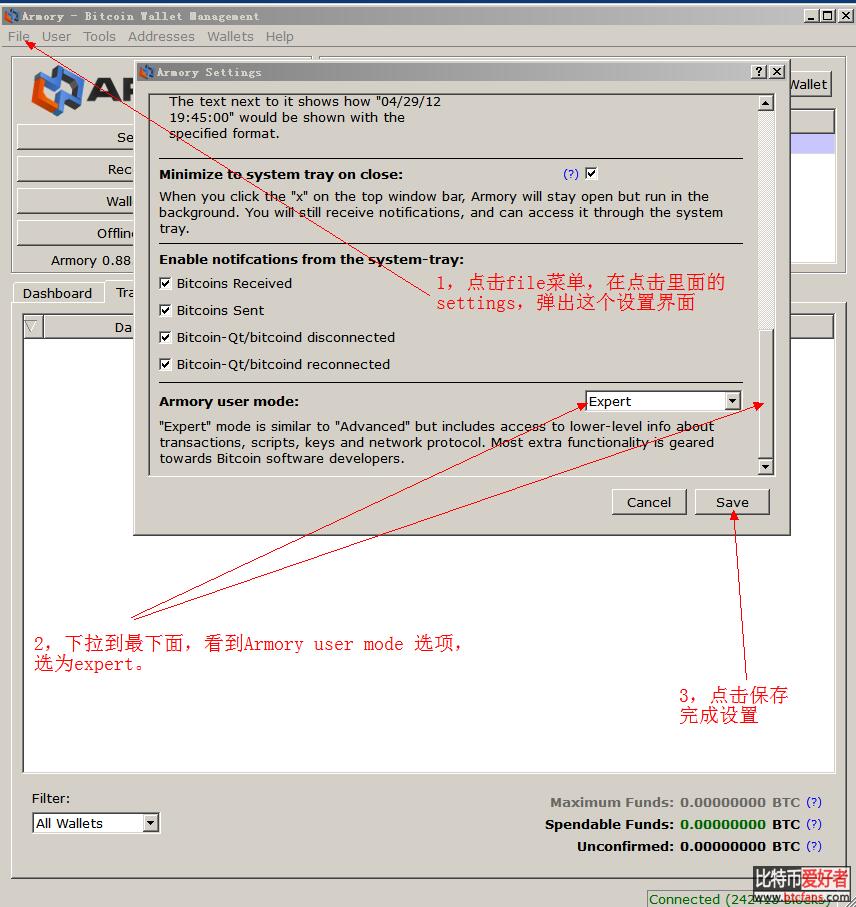Click Save in Armory Settings
The height and width of the screenshot is (907, 856).
732,502
